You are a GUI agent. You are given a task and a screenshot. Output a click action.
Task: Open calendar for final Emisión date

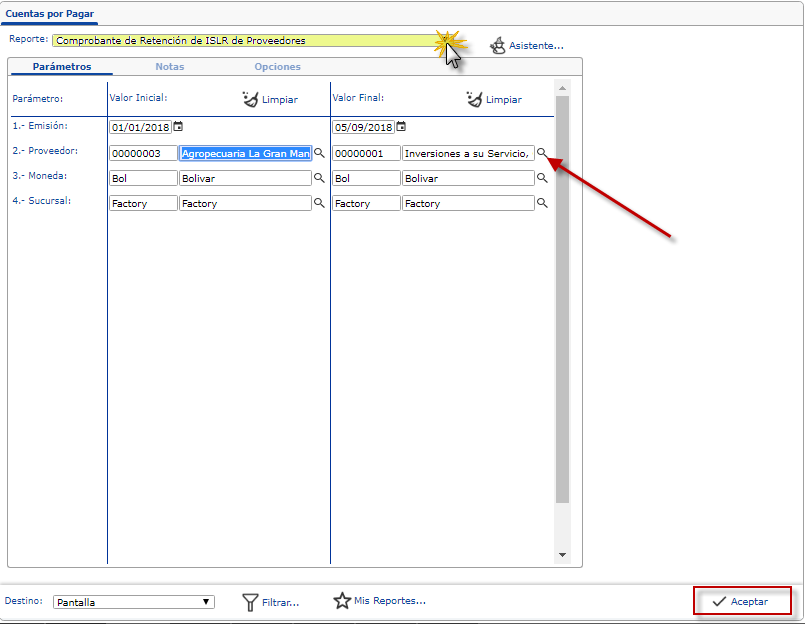[401, 126]
